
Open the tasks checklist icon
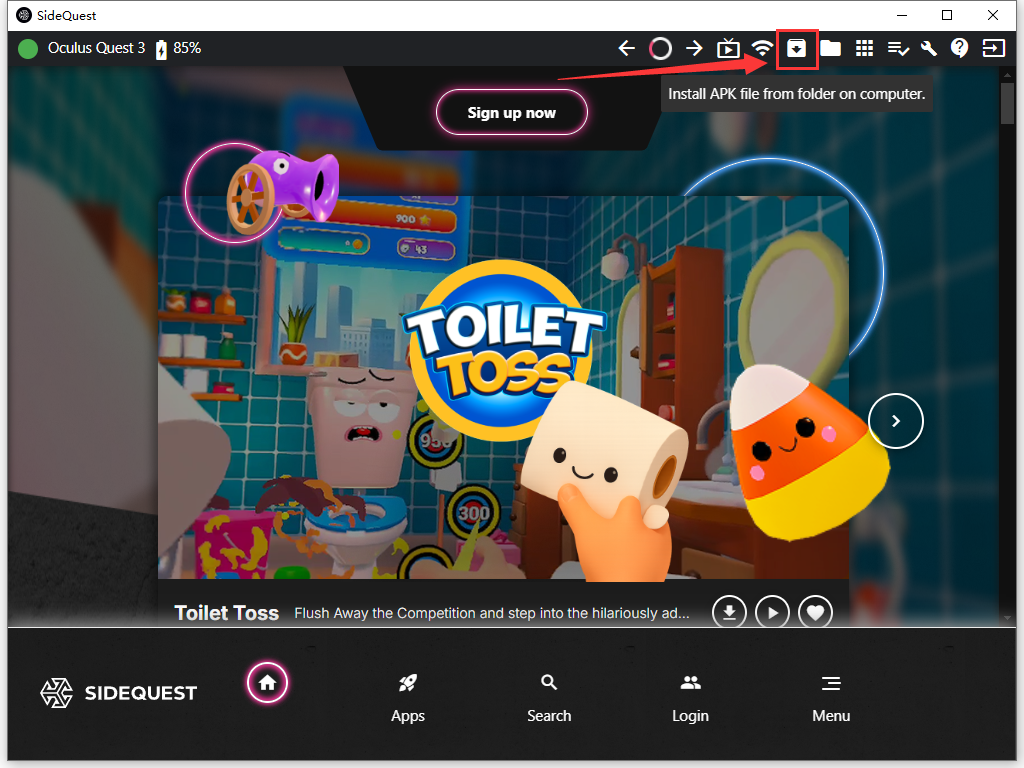tap(897, 48)
